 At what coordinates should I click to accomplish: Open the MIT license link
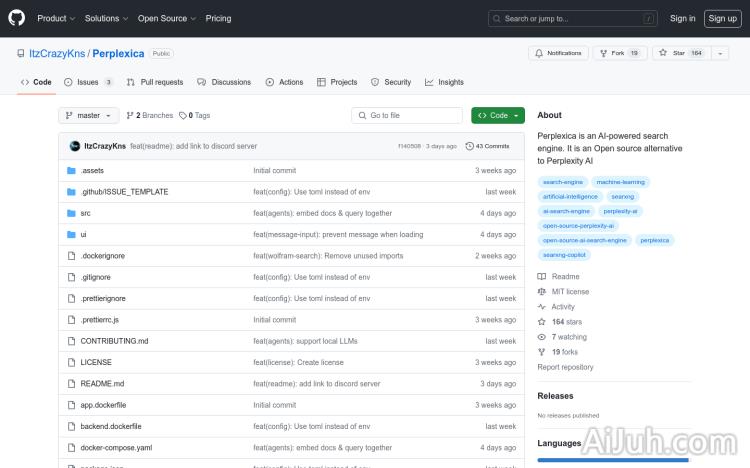point(570,292)
